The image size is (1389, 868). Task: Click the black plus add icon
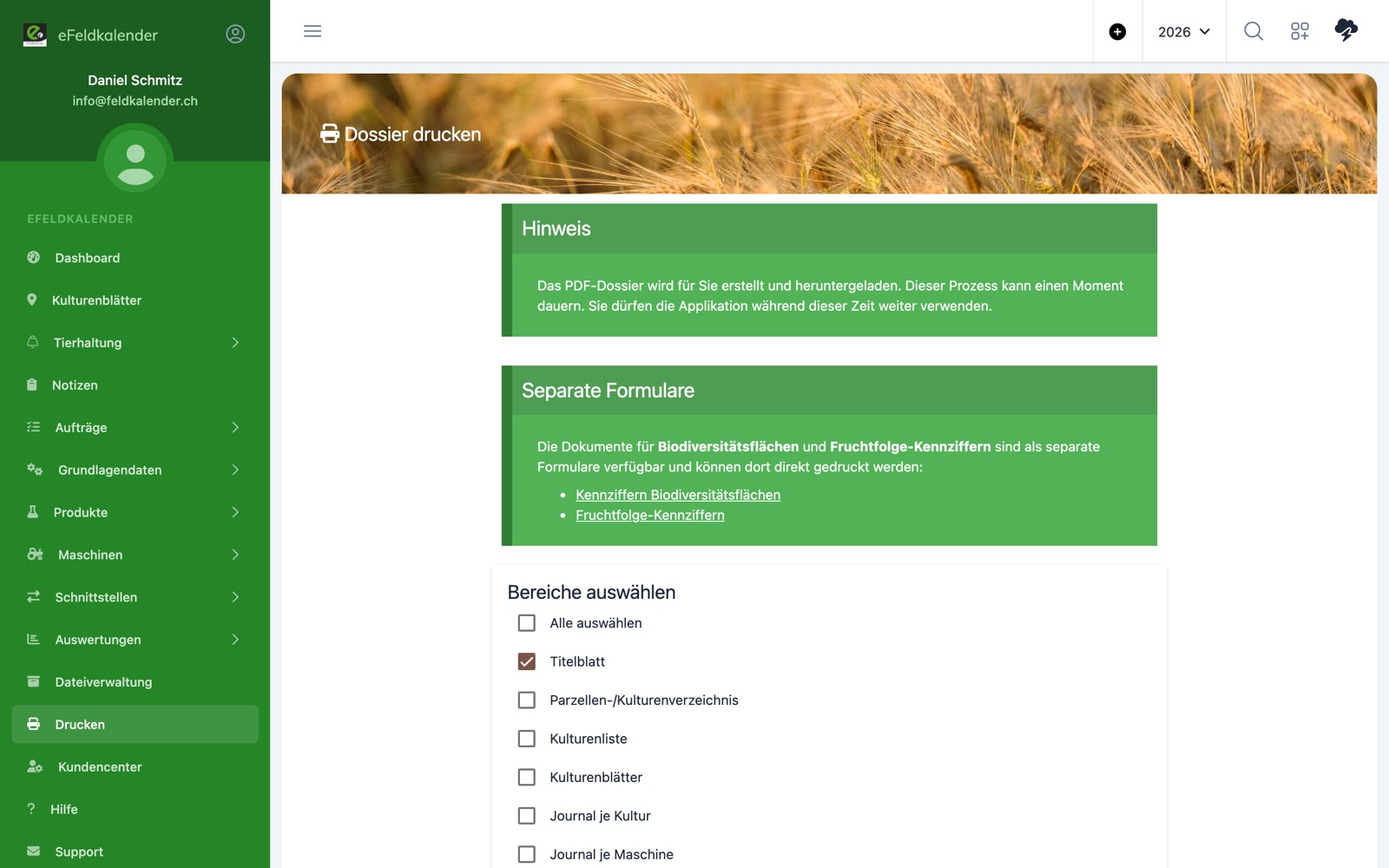point(1117,32)
